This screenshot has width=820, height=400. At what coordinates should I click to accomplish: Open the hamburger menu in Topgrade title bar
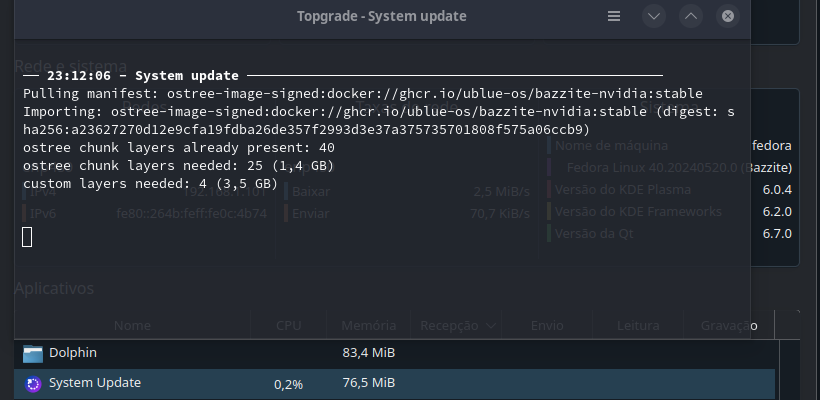click(x=614, y=16)
